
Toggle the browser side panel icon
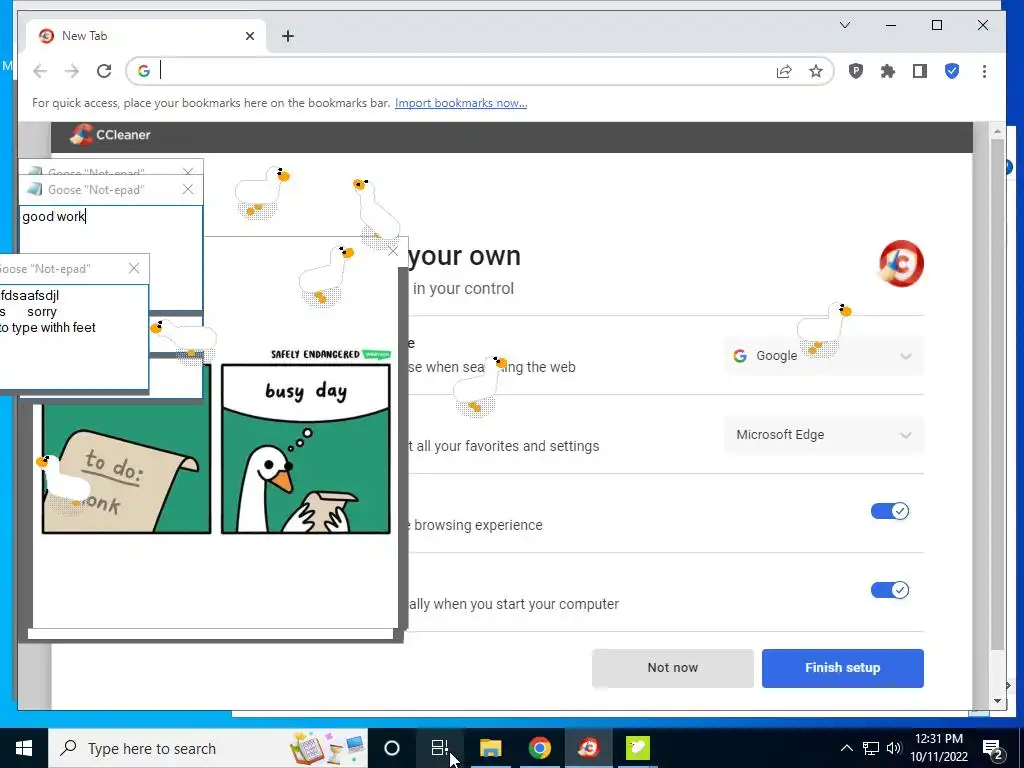tap(920, 71)
